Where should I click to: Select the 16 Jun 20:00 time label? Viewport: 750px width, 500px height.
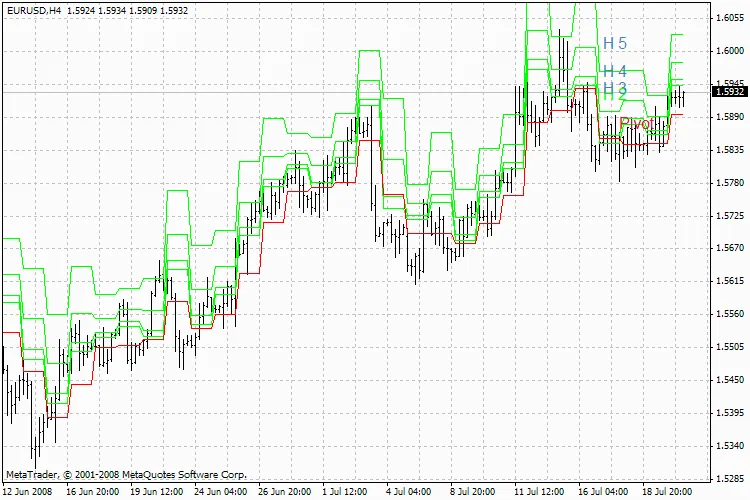click(x=94, y=492)
